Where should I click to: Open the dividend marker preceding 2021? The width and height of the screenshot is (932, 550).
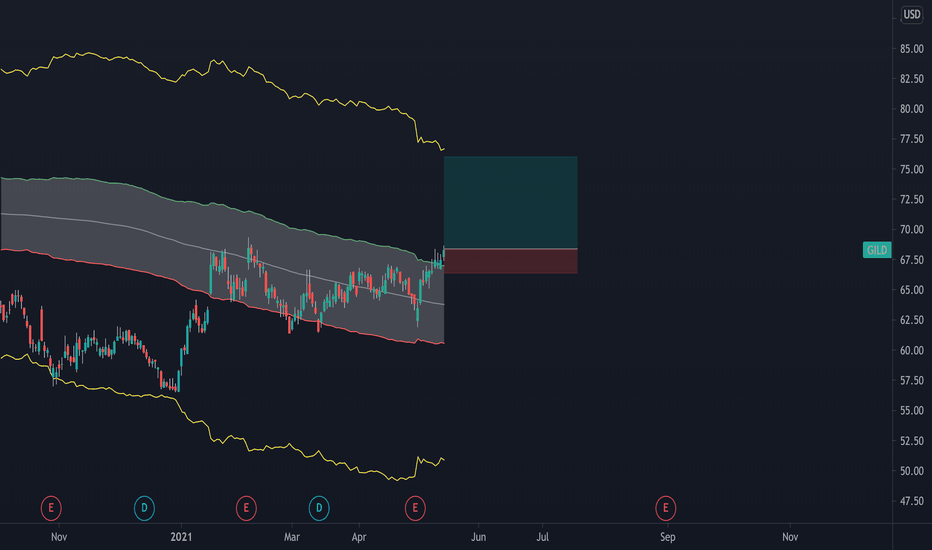click(144, 508)
